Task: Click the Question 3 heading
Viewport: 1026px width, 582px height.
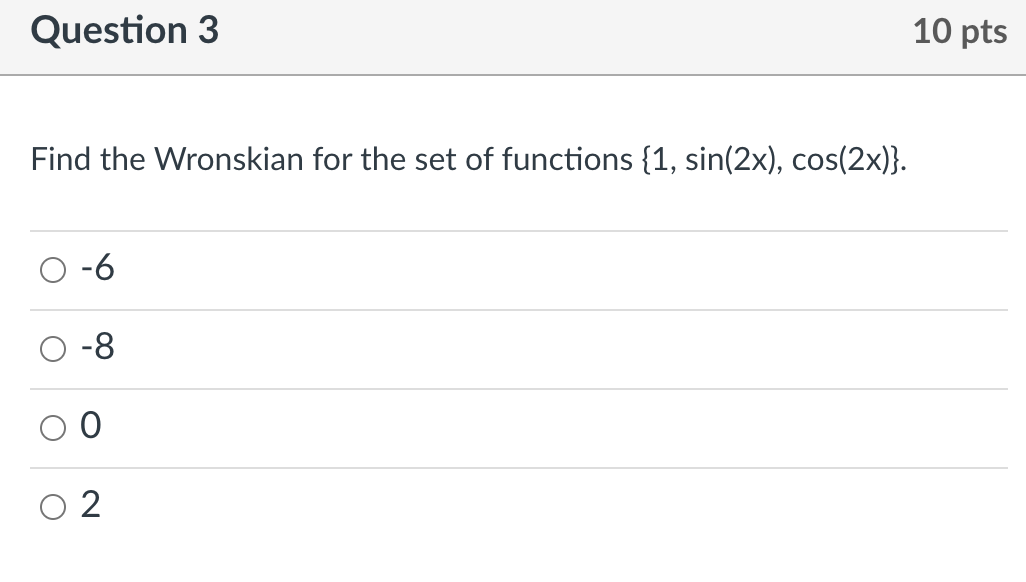Action: (x=125, y=31)
